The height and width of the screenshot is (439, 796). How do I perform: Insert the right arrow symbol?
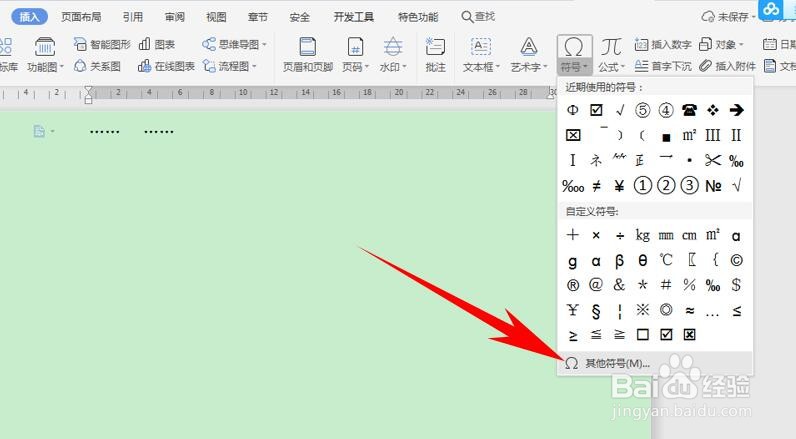(x=736, y=110)
